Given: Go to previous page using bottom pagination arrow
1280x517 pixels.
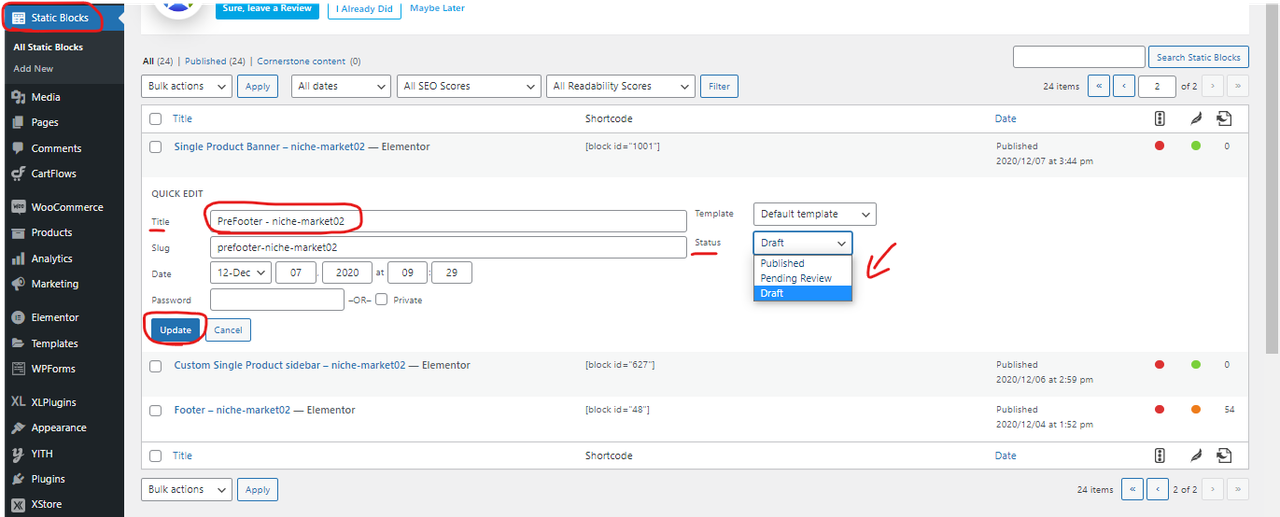Looking at the screenshot, I should coord(1158,489).
